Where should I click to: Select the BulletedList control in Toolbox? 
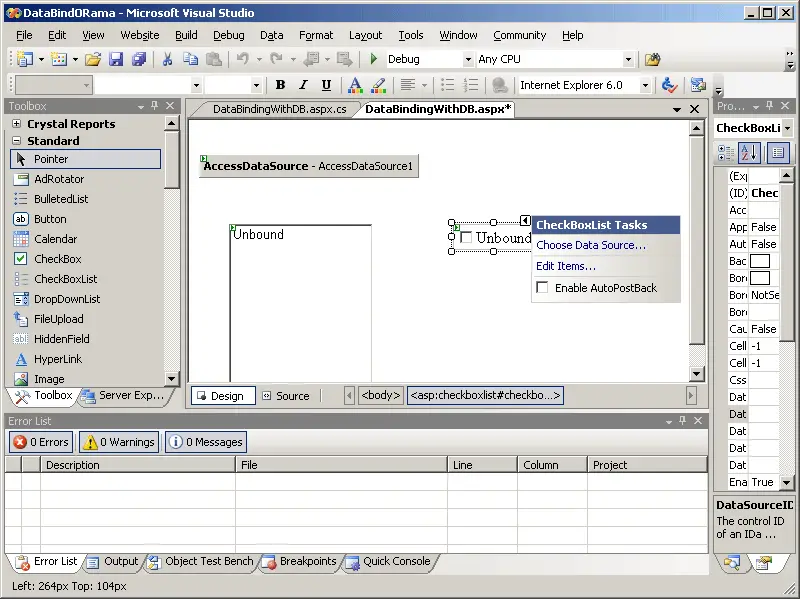86,199
